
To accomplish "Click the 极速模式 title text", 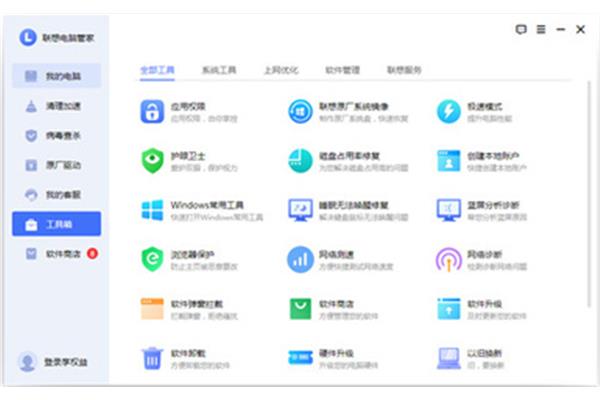I will coord(484,106).
